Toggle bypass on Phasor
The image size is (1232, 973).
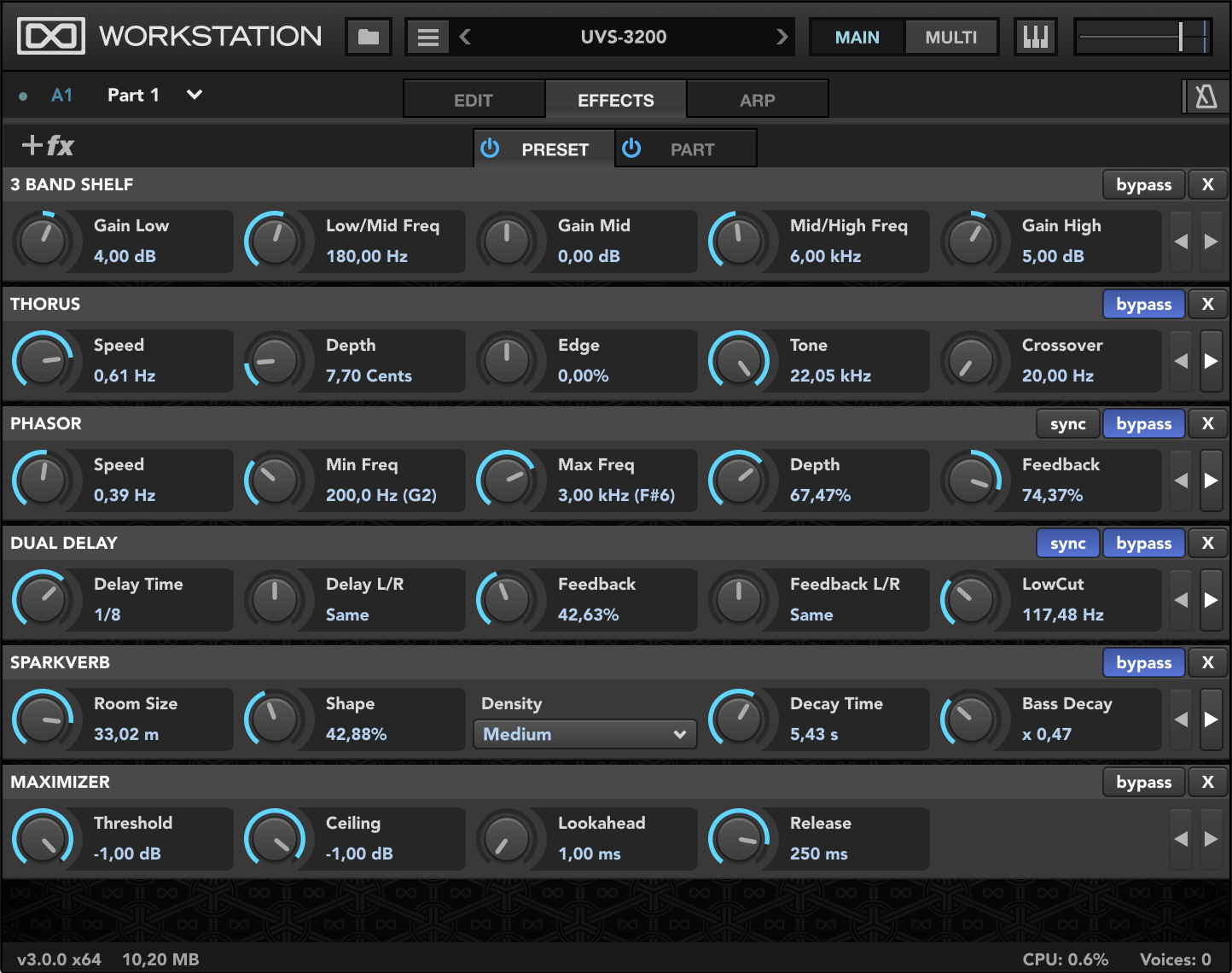1143,424
